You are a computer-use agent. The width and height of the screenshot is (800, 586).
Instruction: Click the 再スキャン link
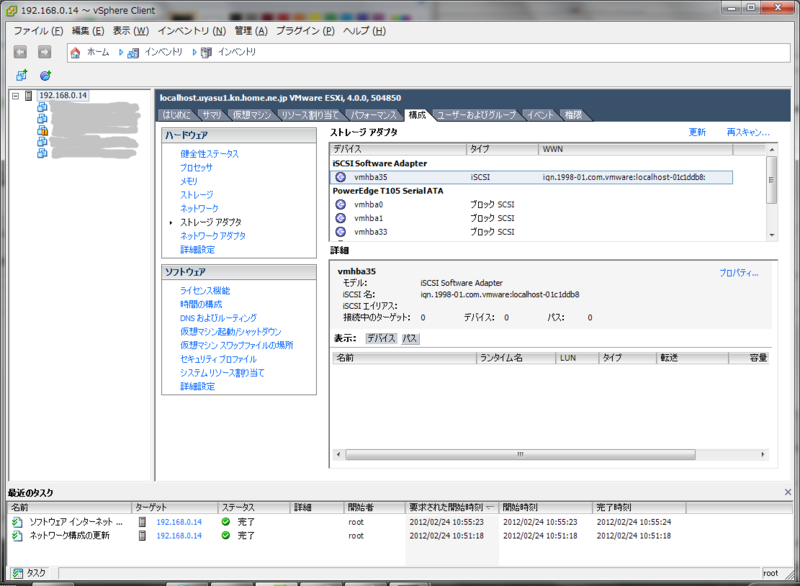[x=748, y=133]
